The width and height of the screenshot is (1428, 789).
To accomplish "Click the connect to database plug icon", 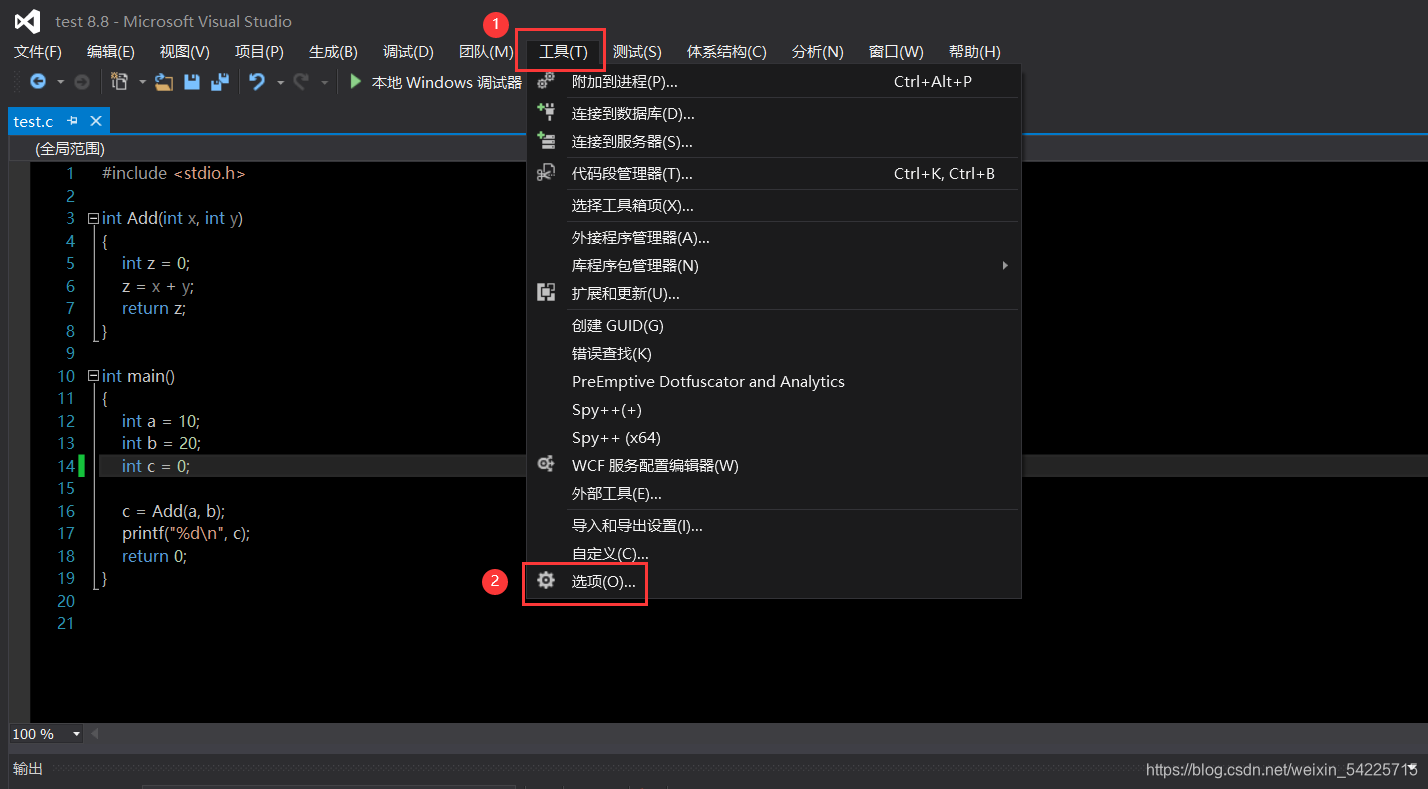I will [546, 113].
